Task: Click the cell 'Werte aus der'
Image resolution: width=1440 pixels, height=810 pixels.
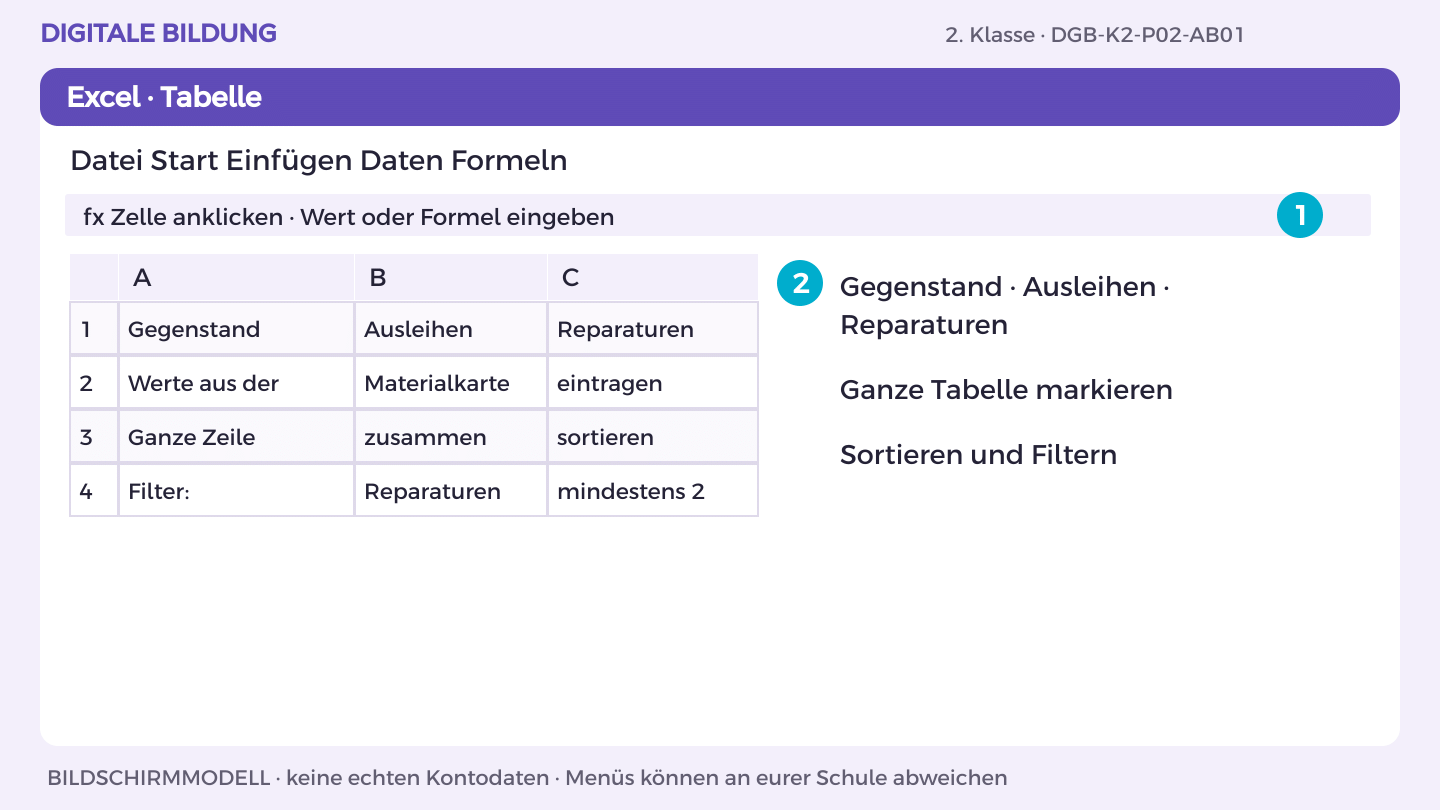Action: tap(236, 383)
